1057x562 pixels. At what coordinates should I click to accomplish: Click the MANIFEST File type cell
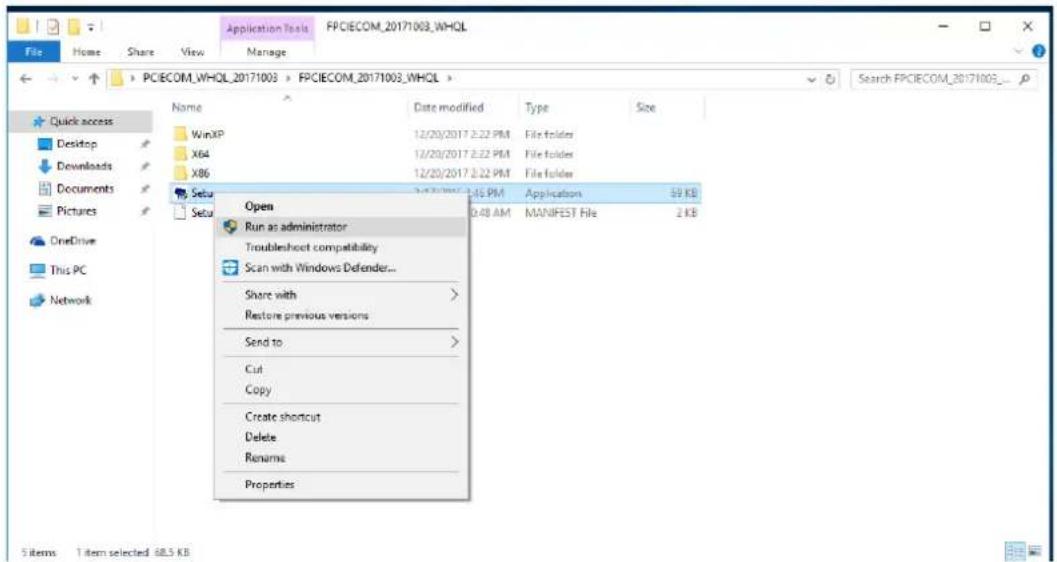[x=562, y=213]
